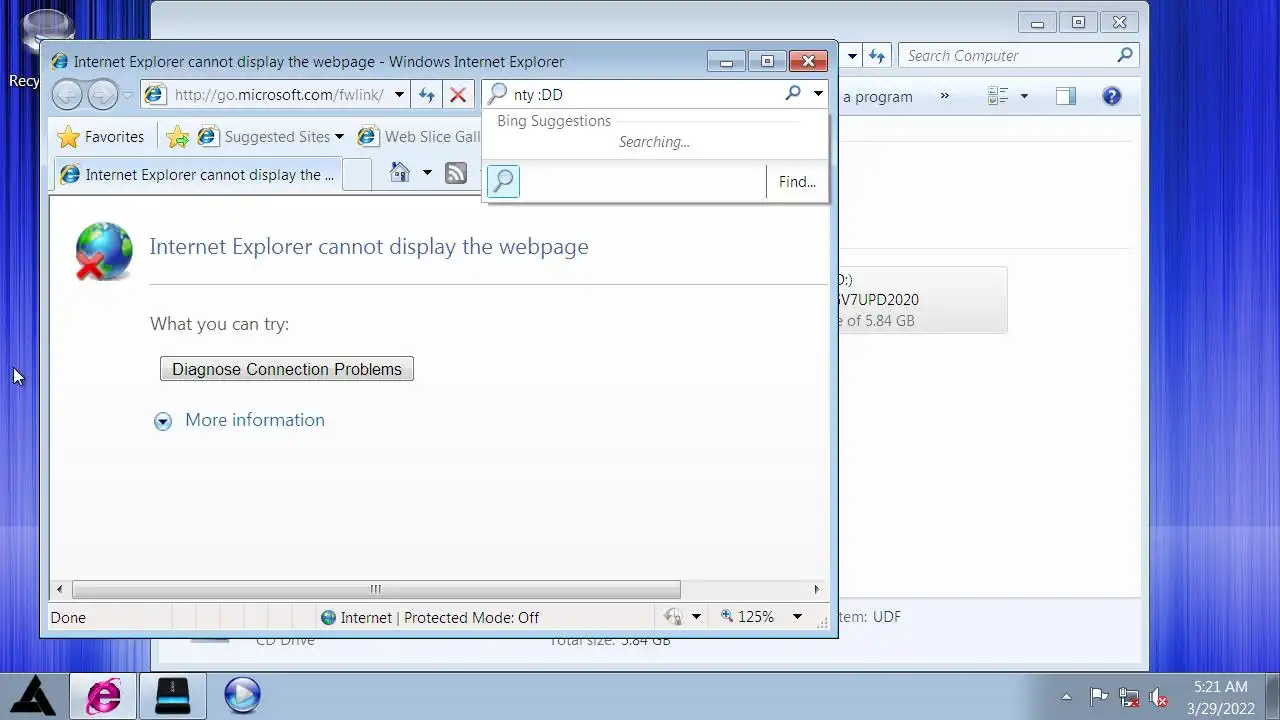
Task: Expand the address bar autocomplete dropdown arrow
Action: tap(399, 95)
